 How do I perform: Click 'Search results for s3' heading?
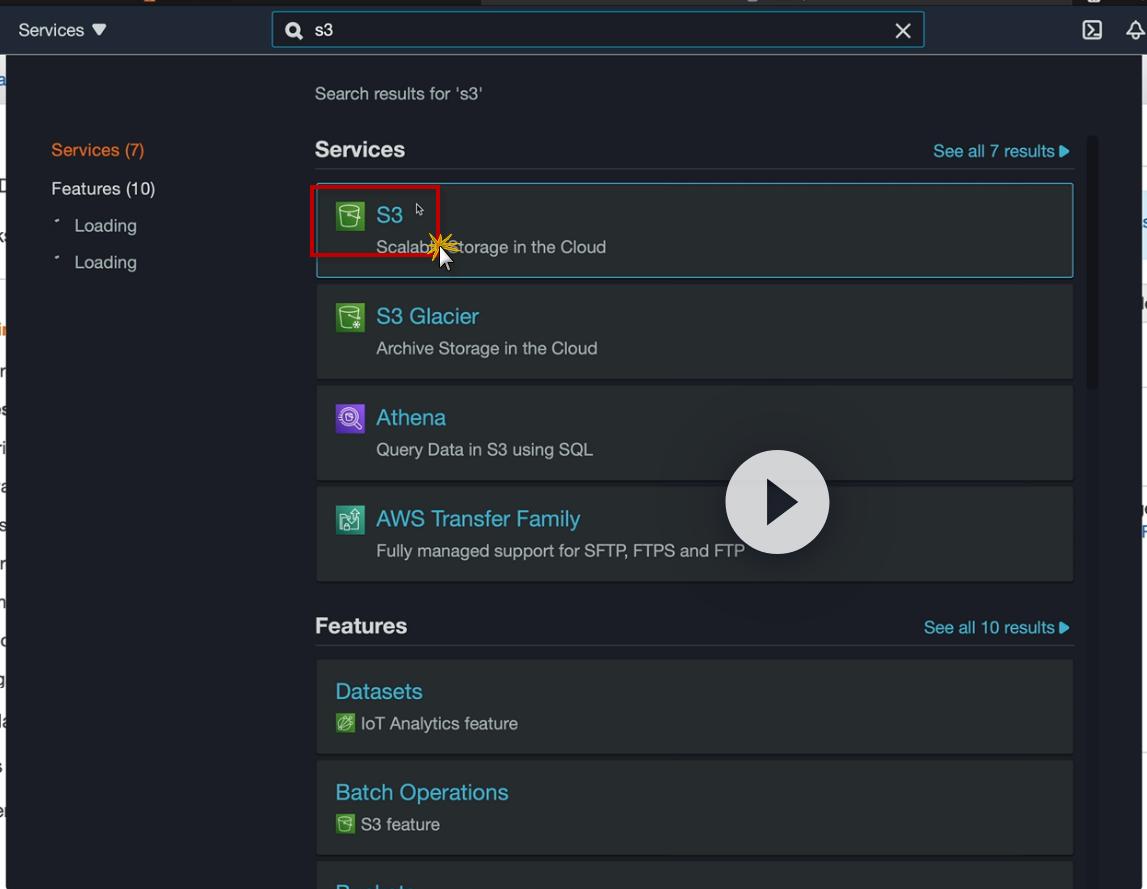399,94
